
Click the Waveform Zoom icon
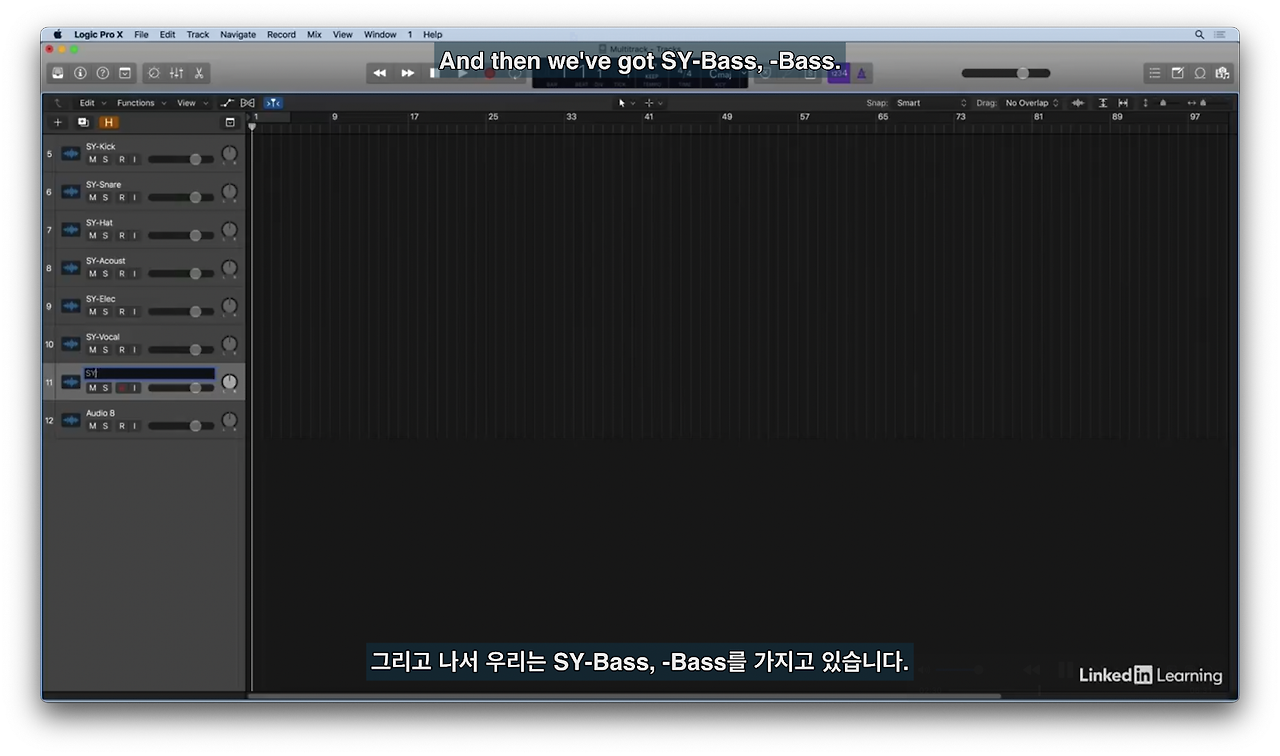point(1078,103)
